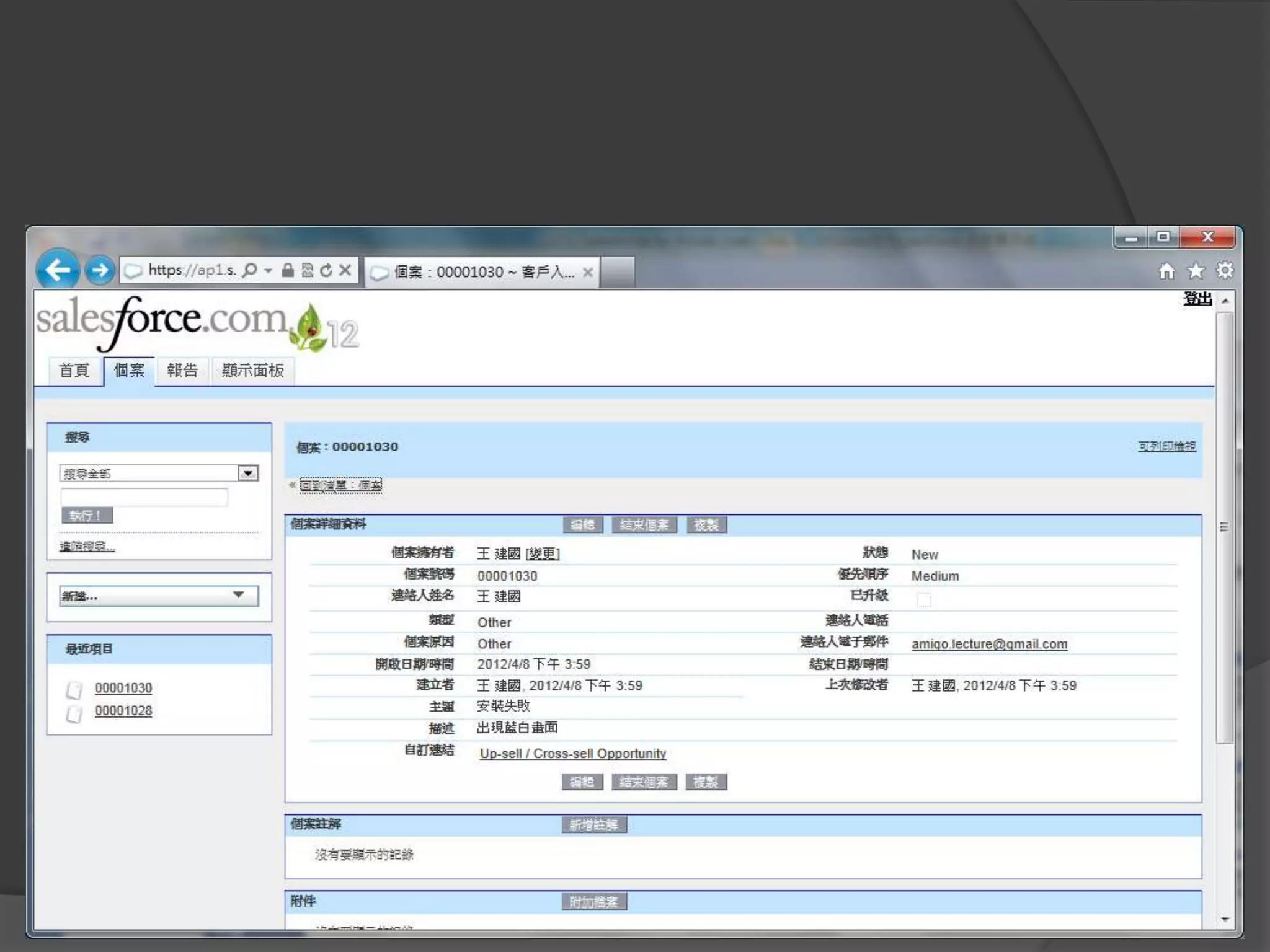1270x952 pixels.
Task: Switch to the 報告 tab
Action: [x=182, y=371]
